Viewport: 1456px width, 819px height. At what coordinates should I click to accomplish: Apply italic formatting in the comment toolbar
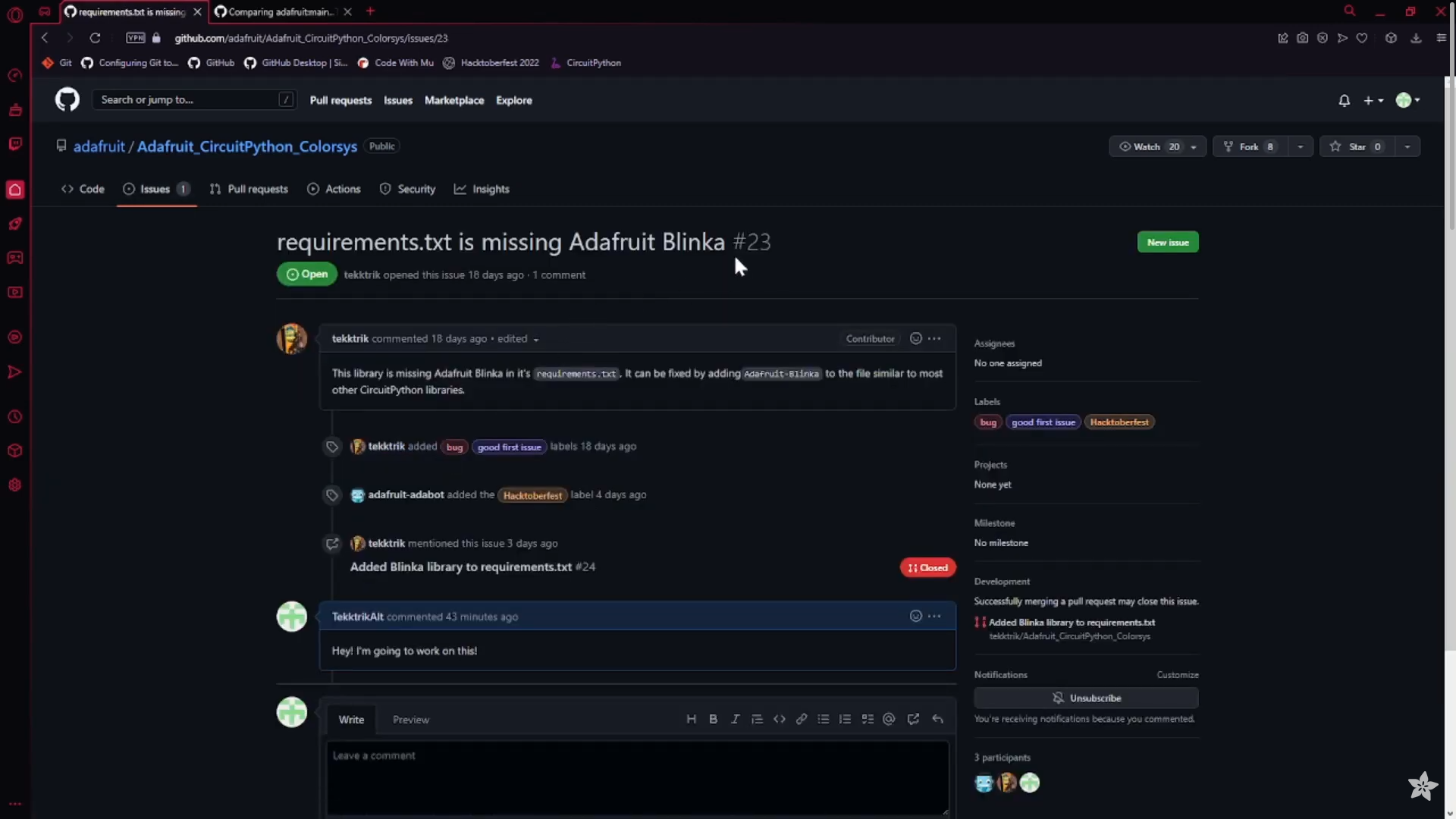(x=736, y=719)
